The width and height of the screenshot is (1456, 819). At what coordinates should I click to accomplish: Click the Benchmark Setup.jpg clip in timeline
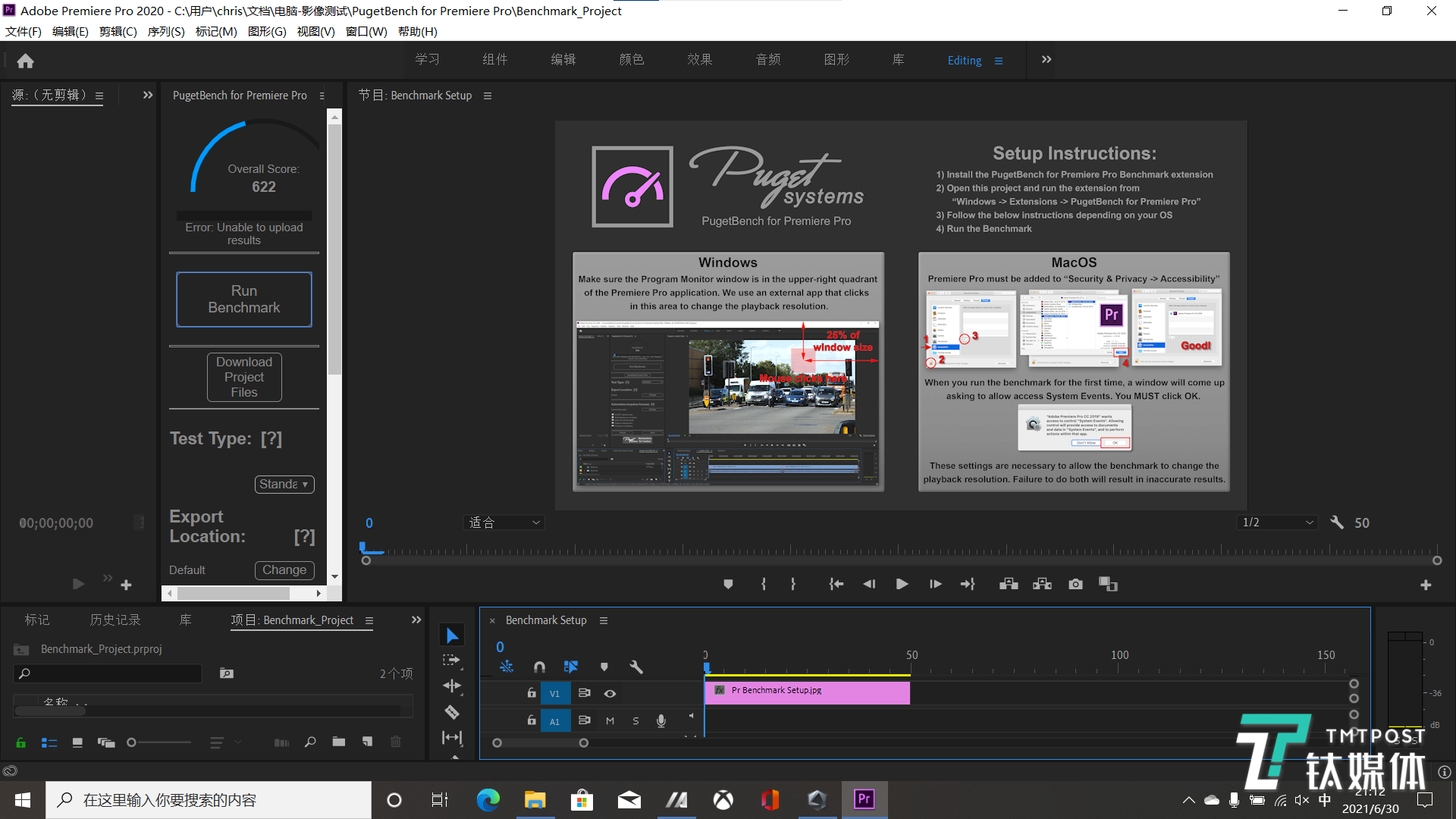(x=807, y=692)
